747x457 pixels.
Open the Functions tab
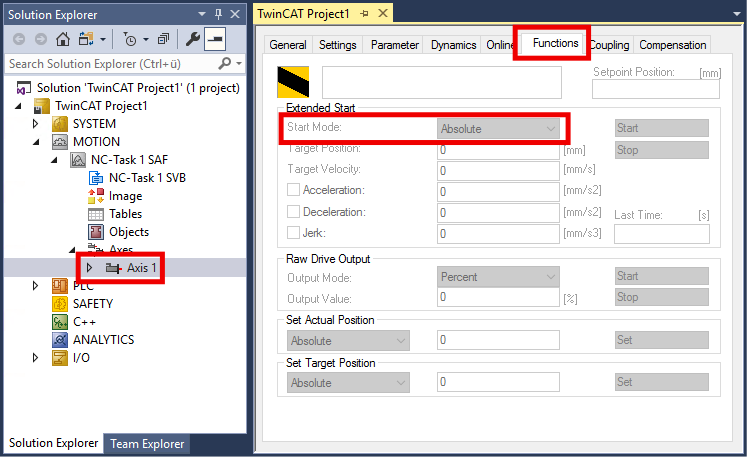pyautogui.click(x=555, y=43)
